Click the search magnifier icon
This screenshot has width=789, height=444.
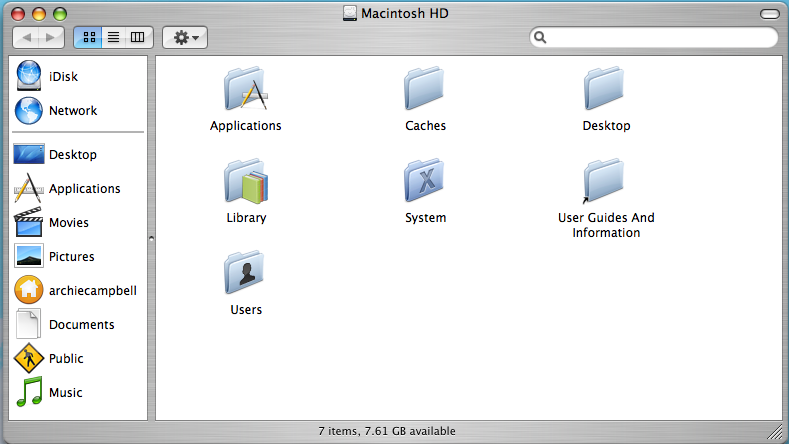[x=540, y=37]
